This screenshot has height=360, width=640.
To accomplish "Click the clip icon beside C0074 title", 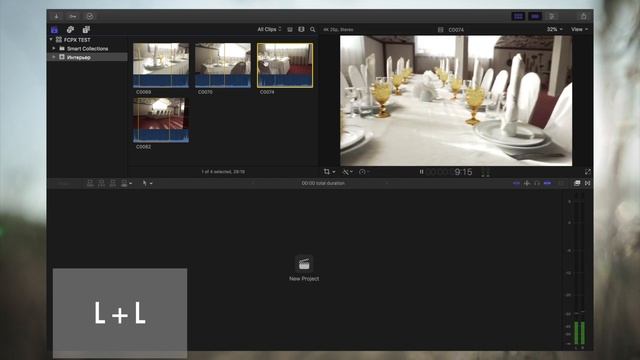I will pyautogui.click(x=440, y=30).
